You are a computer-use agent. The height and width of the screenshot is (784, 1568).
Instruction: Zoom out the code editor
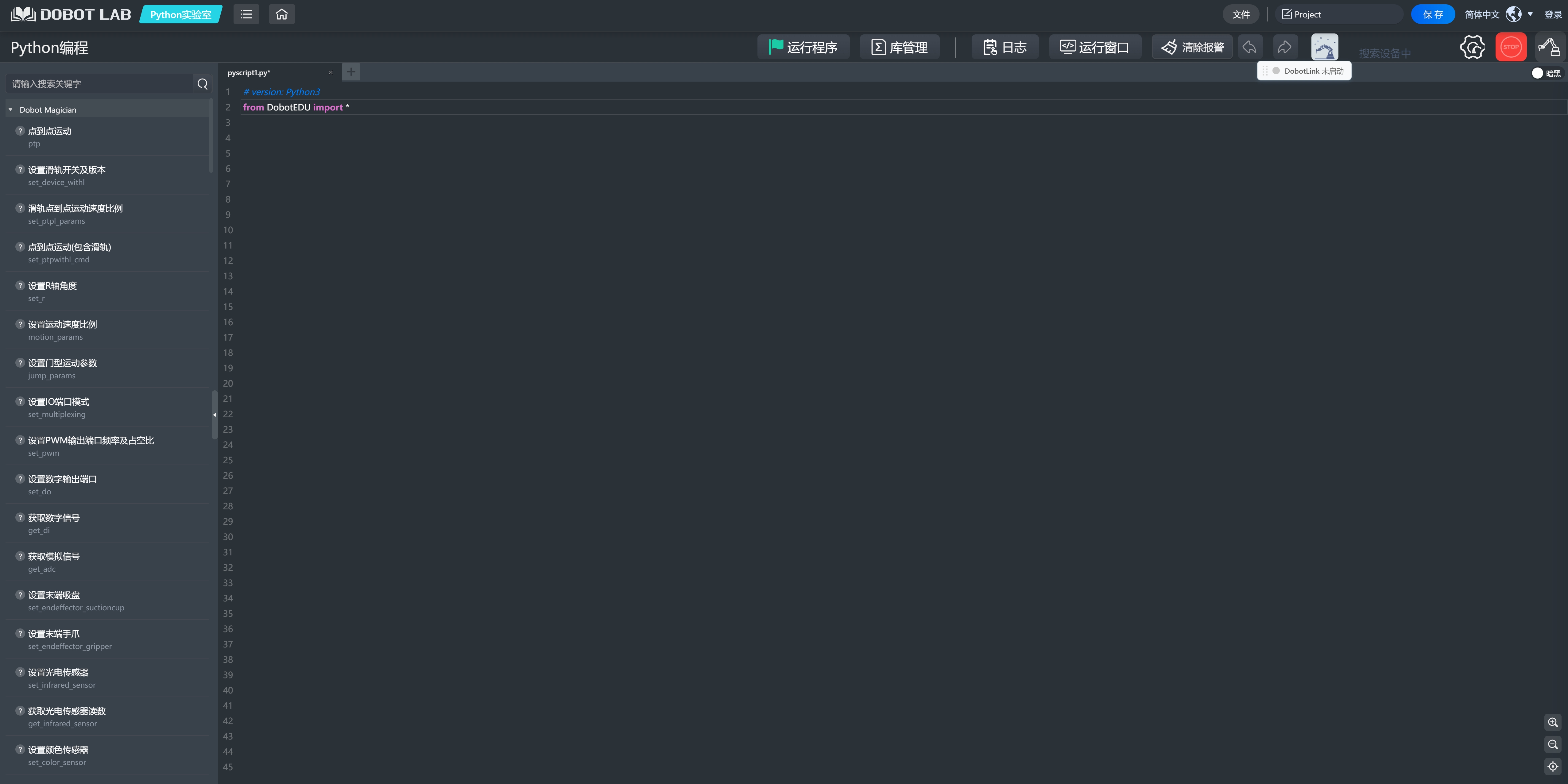pos(1553,744)
